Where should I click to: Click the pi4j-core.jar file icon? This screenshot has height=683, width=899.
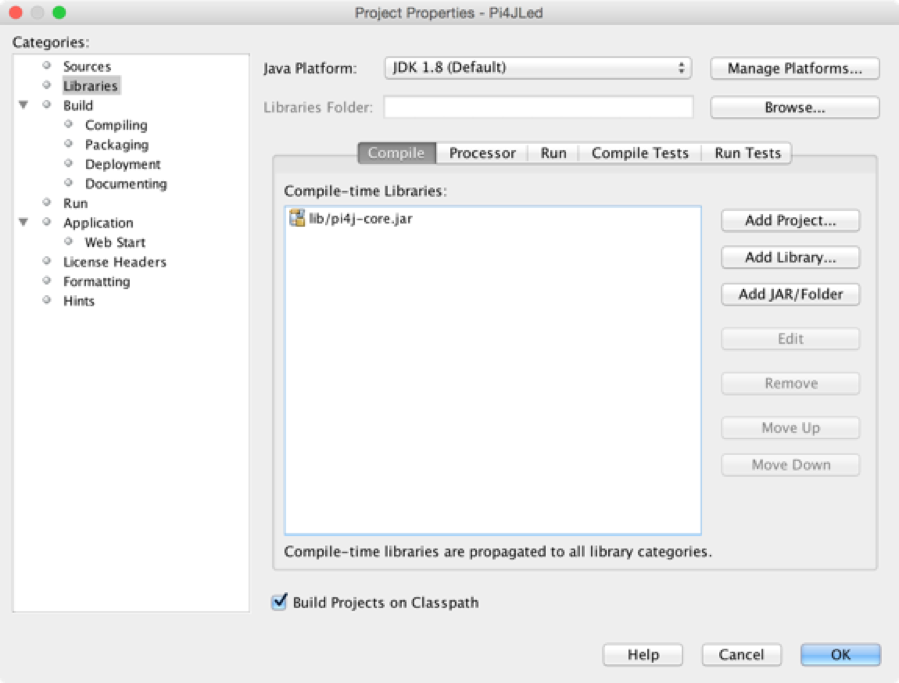[x=297, y=218]
